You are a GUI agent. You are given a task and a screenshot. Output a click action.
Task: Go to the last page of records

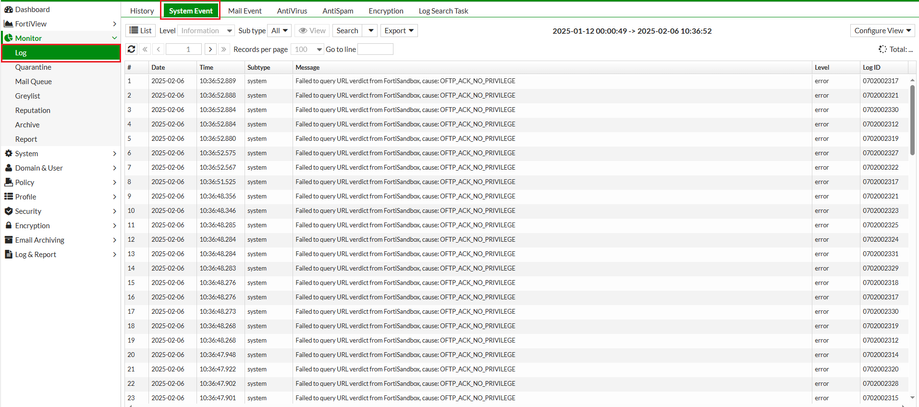tap(224, 49)
